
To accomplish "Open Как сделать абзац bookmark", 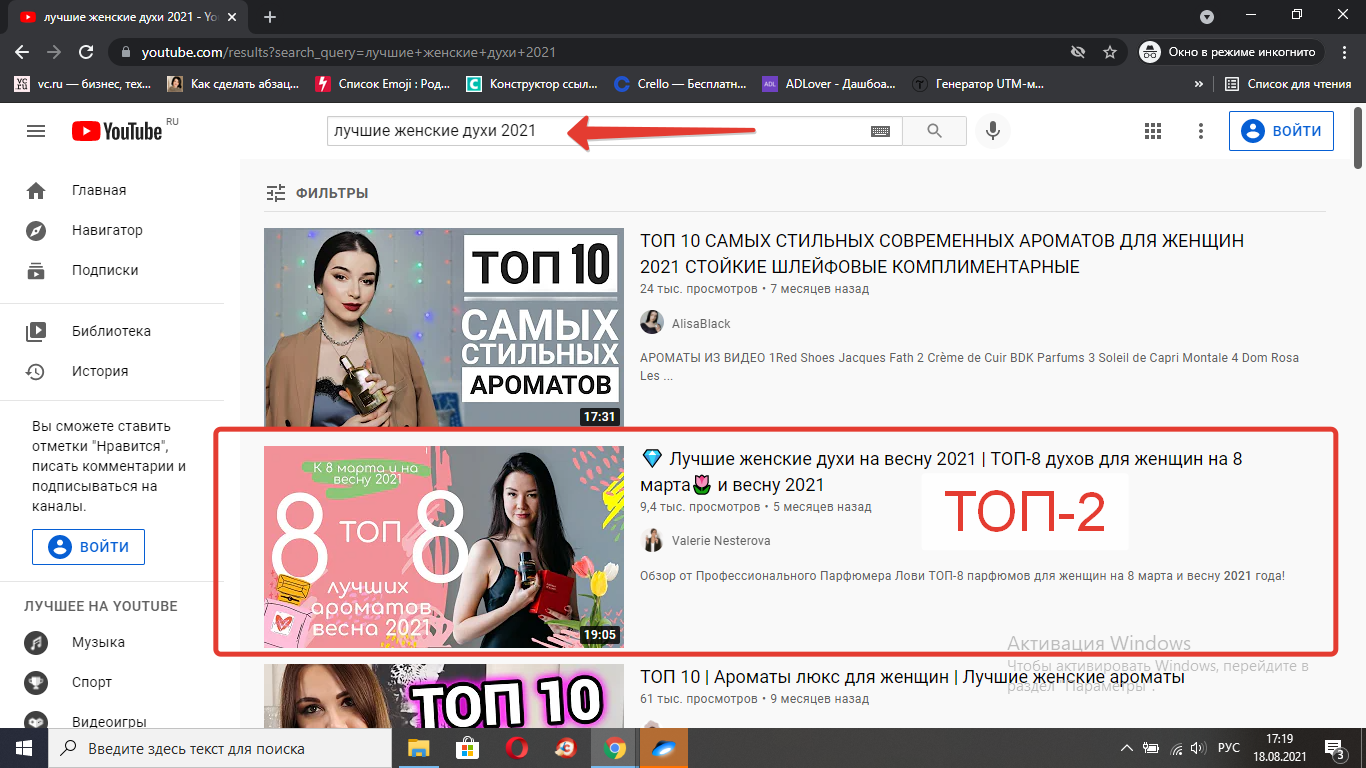I will (232, 84).
